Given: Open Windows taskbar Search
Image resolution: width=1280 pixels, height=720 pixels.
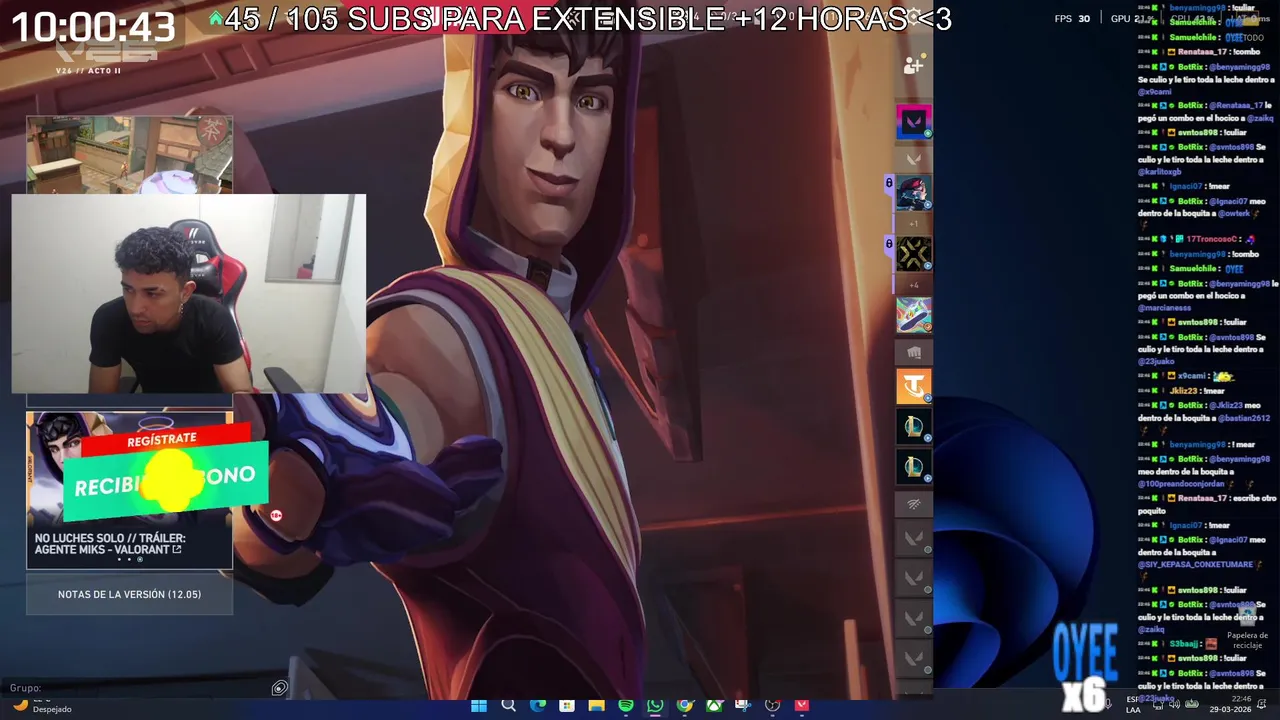Looking at the screenshot, I should pyautogui.click(x=508, y=706).
